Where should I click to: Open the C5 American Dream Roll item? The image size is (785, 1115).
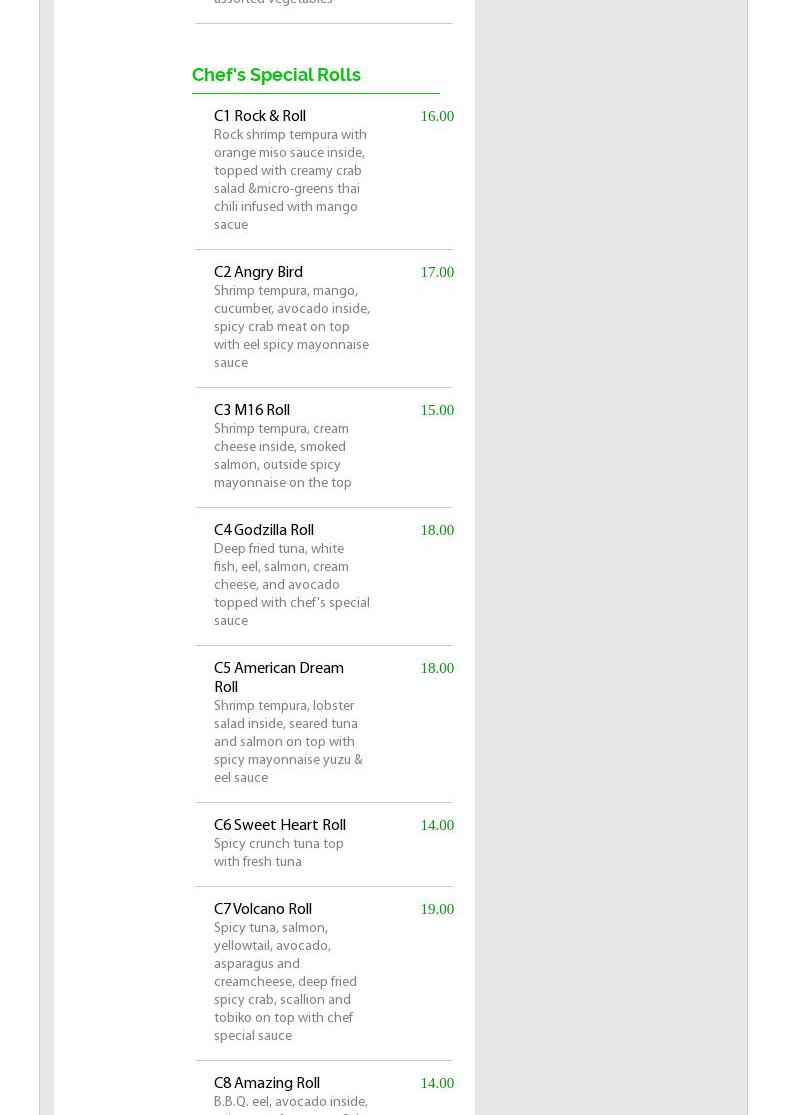point(278,677)
